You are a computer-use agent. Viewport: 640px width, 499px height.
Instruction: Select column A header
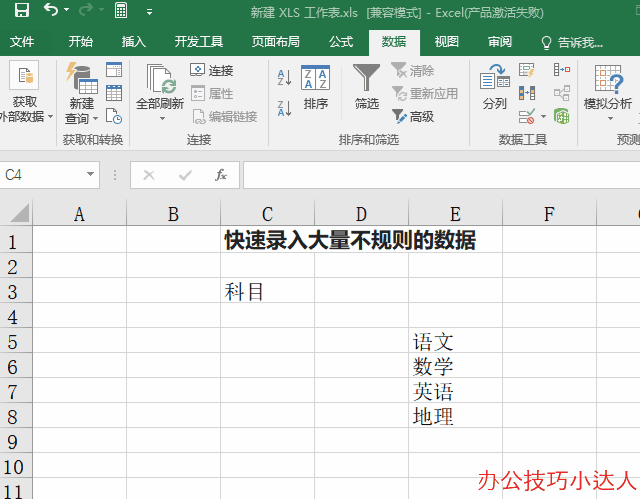pos(80,213)
